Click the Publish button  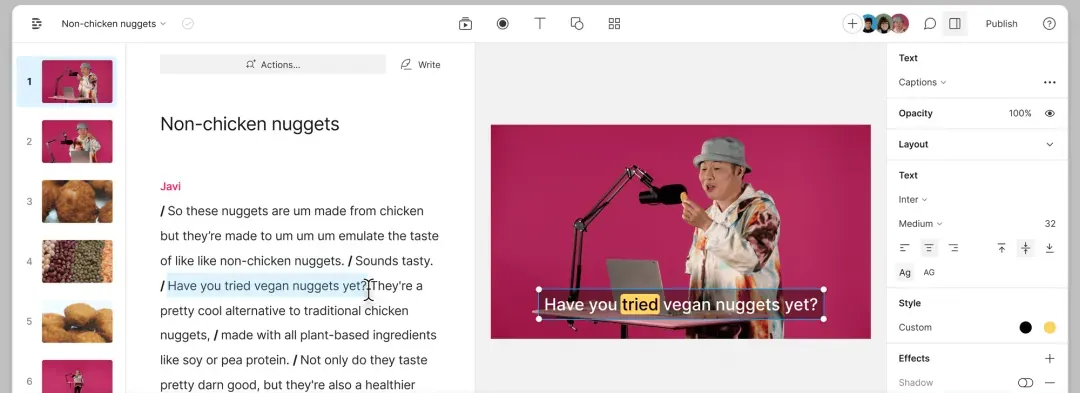pos(1001,23)
